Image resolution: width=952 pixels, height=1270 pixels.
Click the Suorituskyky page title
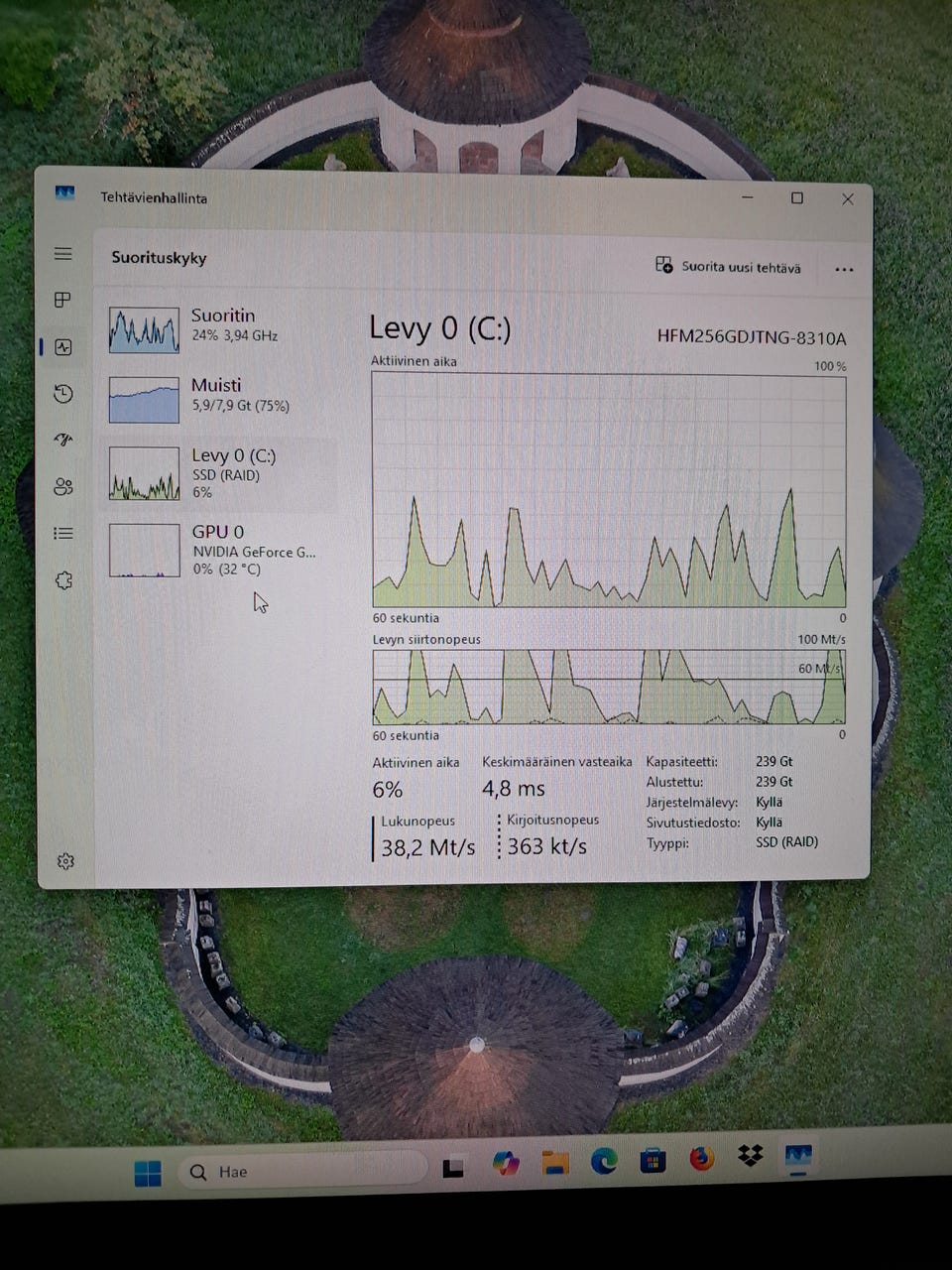(159, 258)
